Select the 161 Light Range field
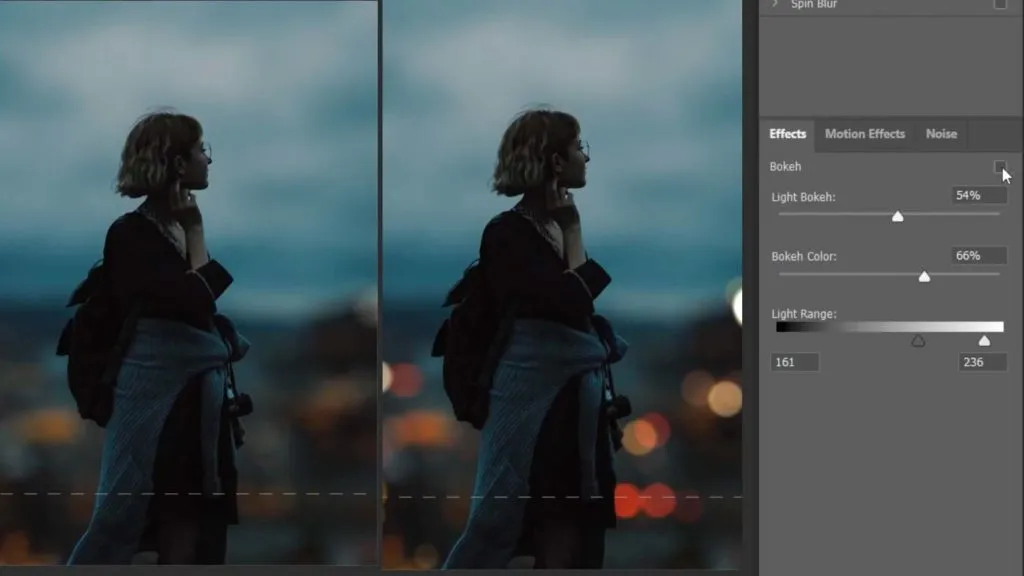 pyautogui.click(x=795, y=362)
